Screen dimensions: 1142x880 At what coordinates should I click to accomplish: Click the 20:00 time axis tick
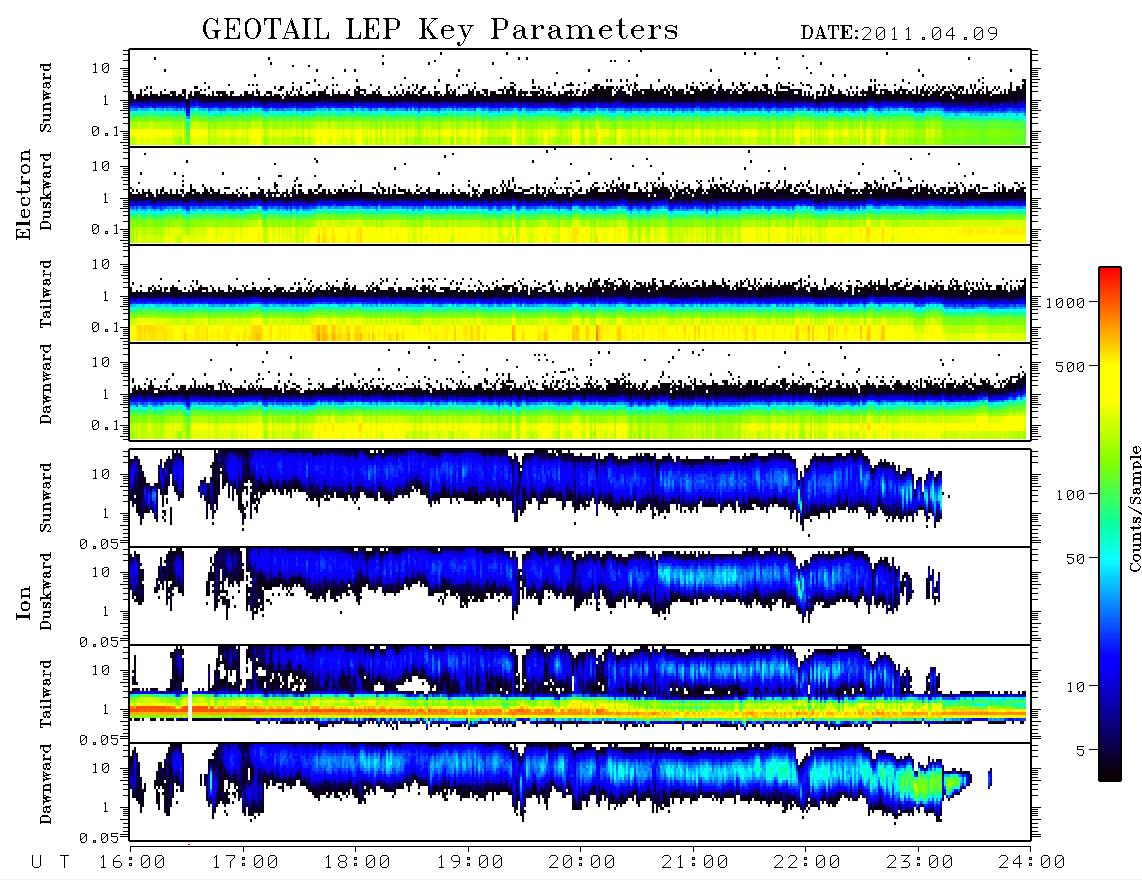click(x=582, y=862)
